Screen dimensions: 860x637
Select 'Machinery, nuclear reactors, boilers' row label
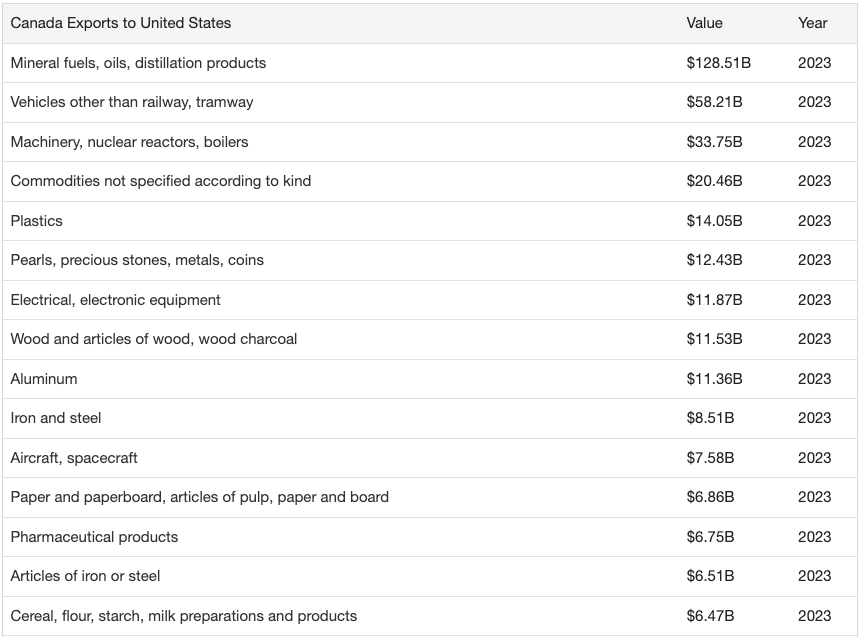pos(129,142)
